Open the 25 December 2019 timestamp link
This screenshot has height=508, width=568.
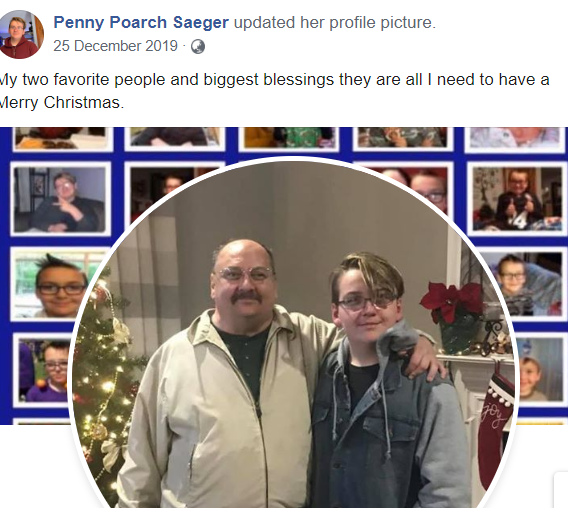[115, 46]
